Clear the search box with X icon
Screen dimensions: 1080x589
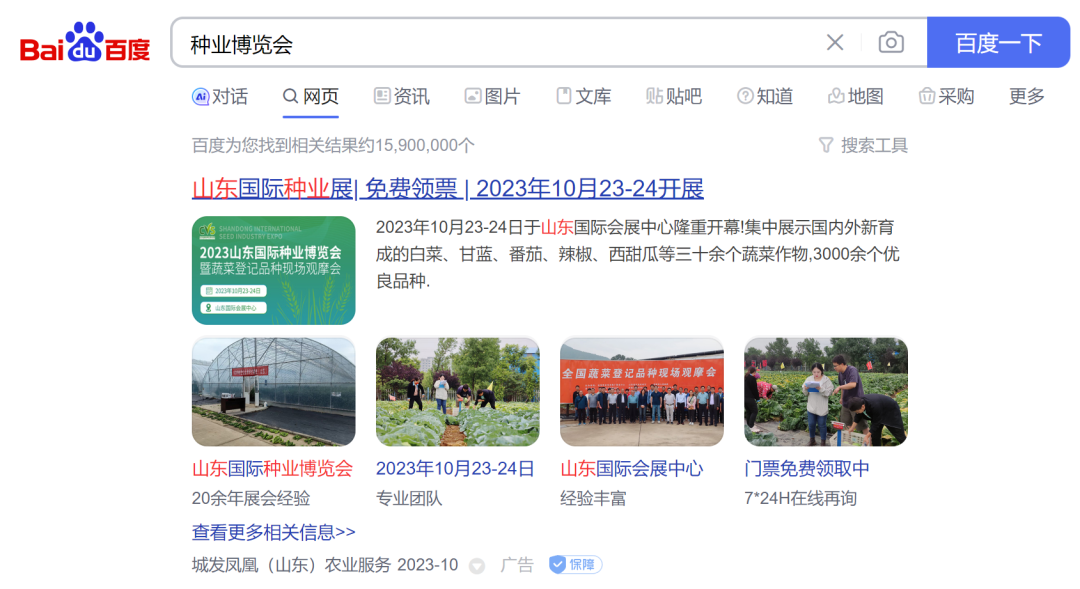pos(835,43)
